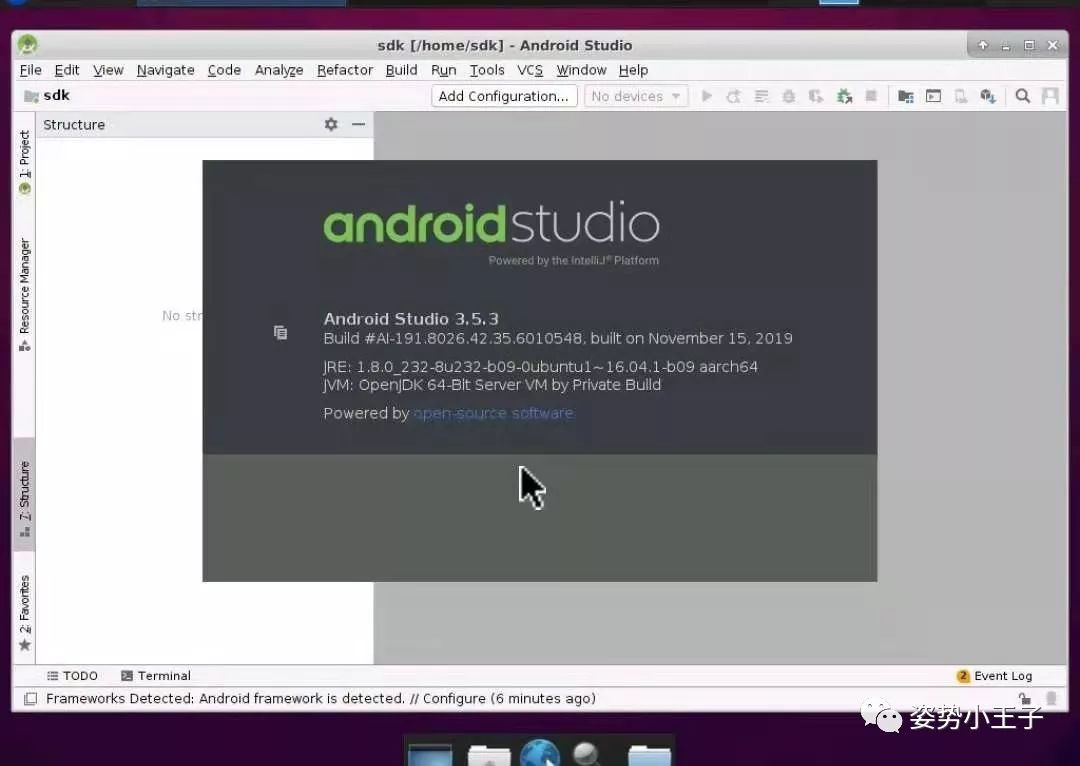Click the Debug app bug icon
This screenshot has width=1080, height=766.
coord(789,96)
